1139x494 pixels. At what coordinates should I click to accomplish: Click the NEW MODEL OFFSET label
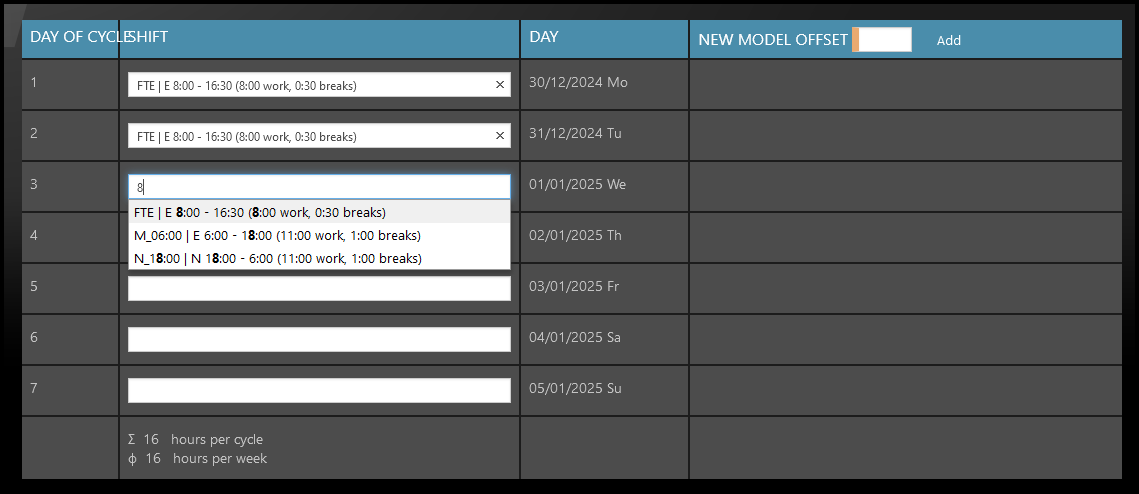[x=772, y=40]
